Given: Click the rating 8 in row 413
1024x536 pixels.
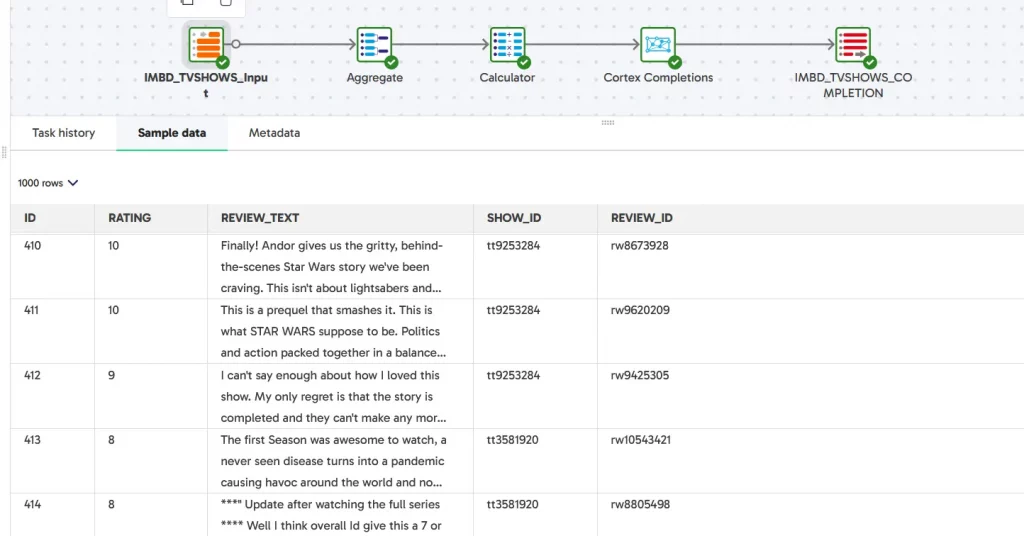Looking at the screenshot, I should [112, 440].
